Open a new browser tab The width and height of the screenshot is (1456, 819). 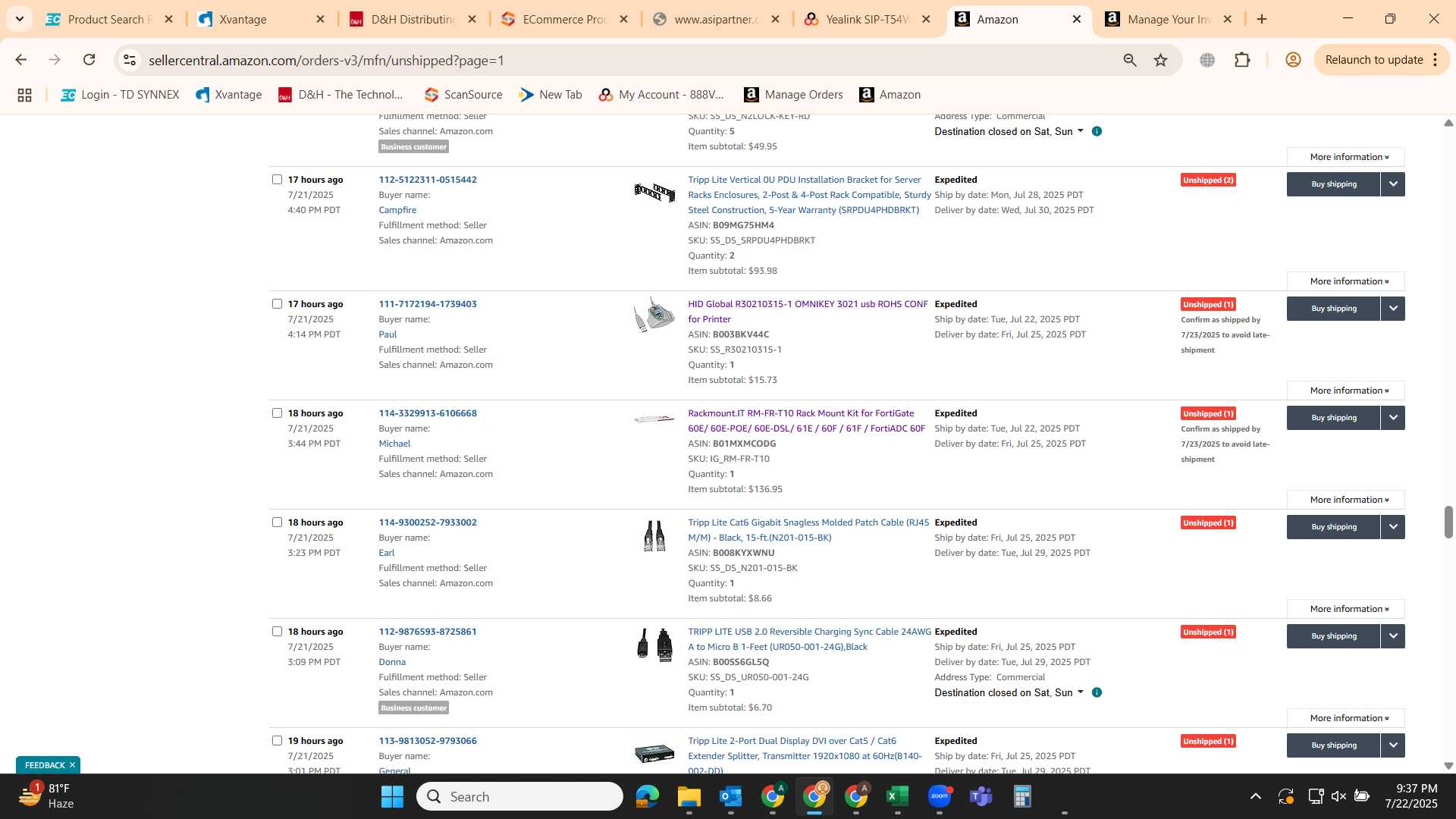1262,19
